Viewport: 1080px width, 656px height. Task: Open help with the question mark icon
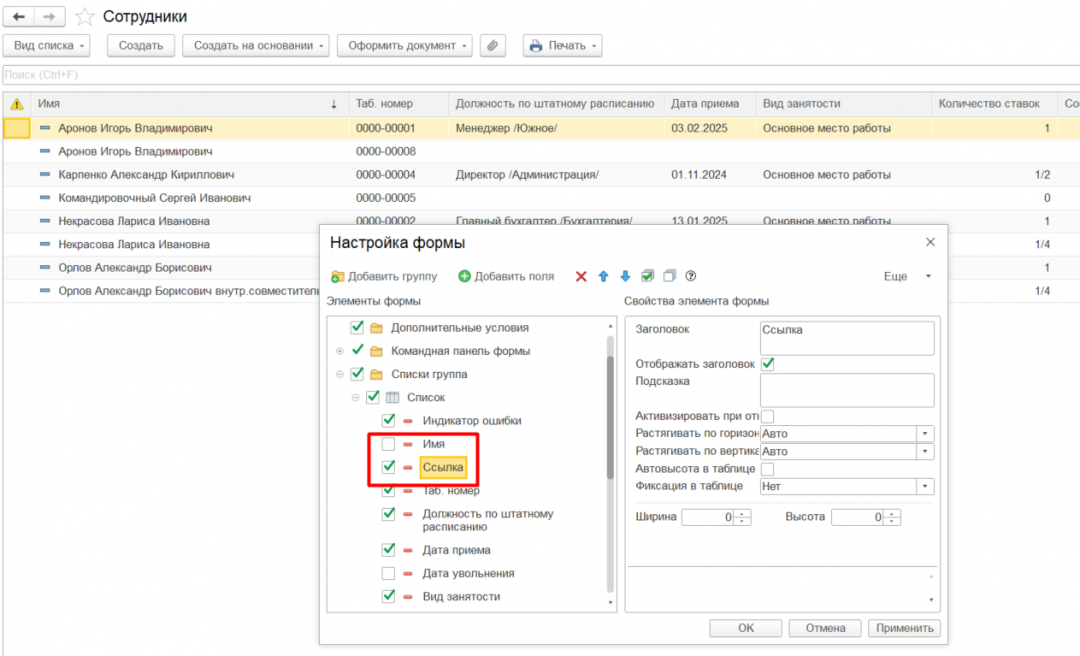click(691, 276)
